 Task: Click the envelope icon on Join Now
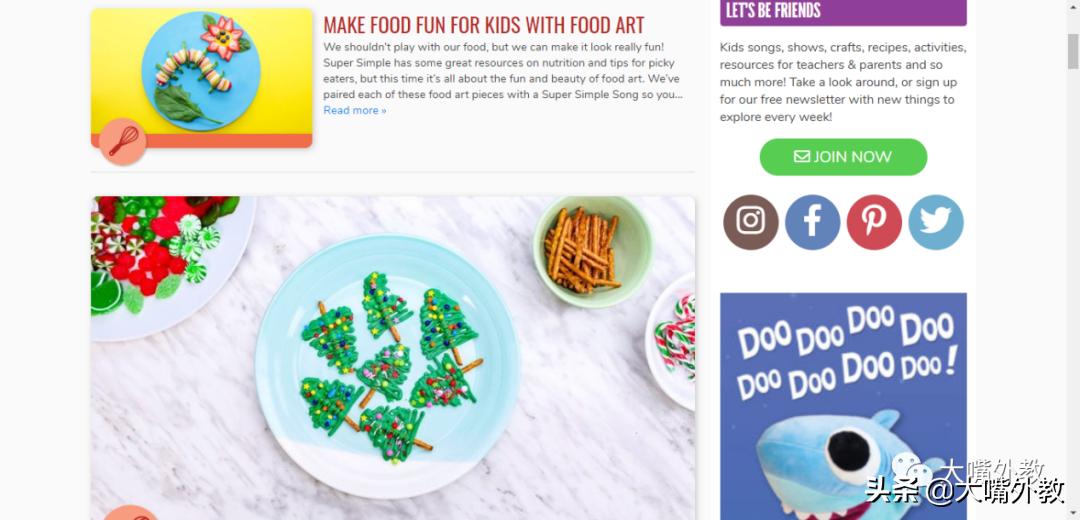tap(802, 156)
